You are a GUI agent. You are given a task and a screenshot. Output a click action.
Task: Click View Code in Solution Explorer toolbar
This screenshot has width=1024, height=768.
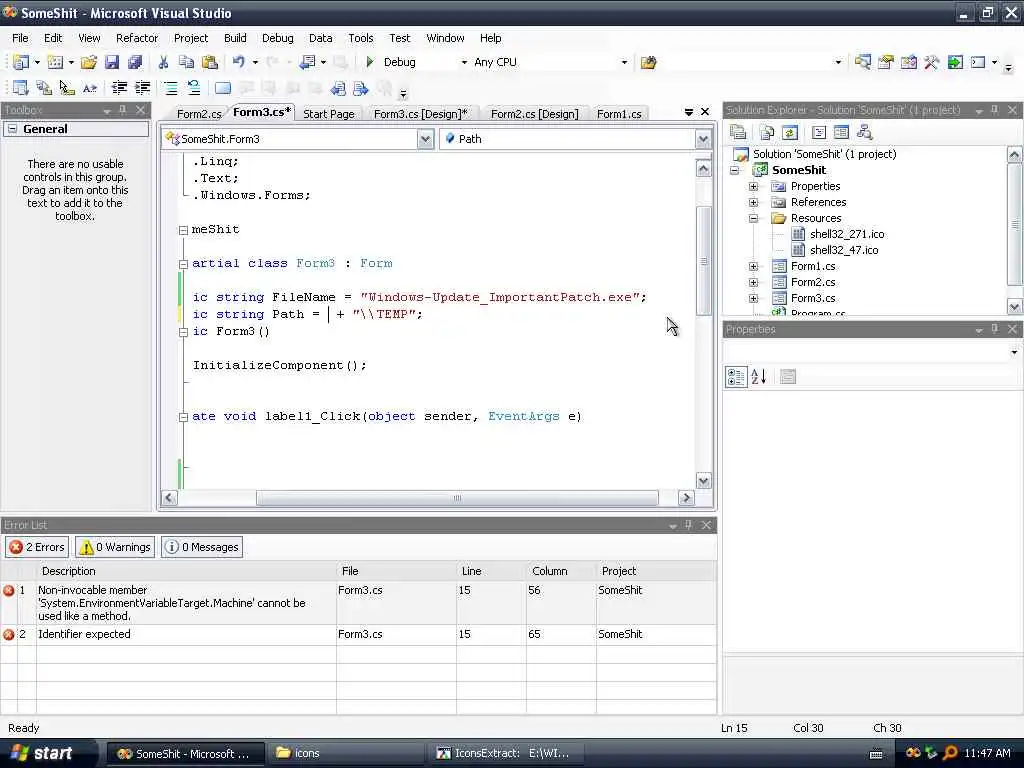(819, 133)
